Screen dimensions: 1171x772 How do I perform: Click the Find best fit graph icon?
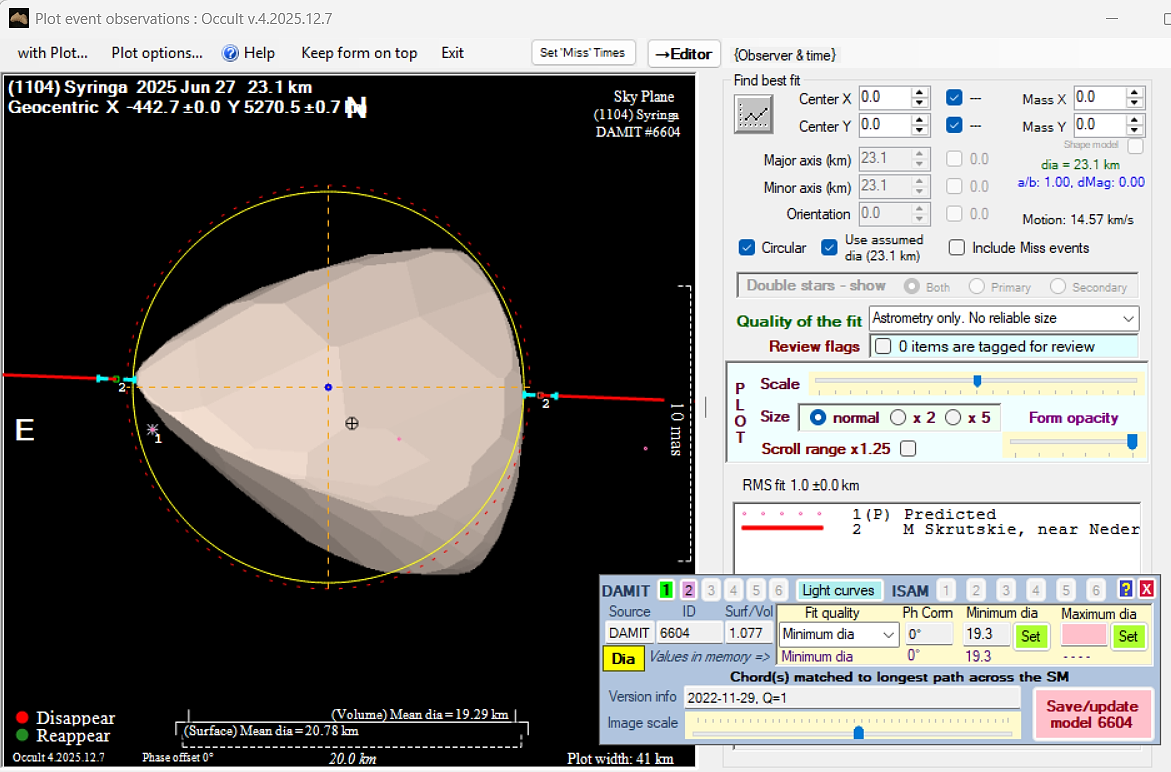click(x=753, y=115)
